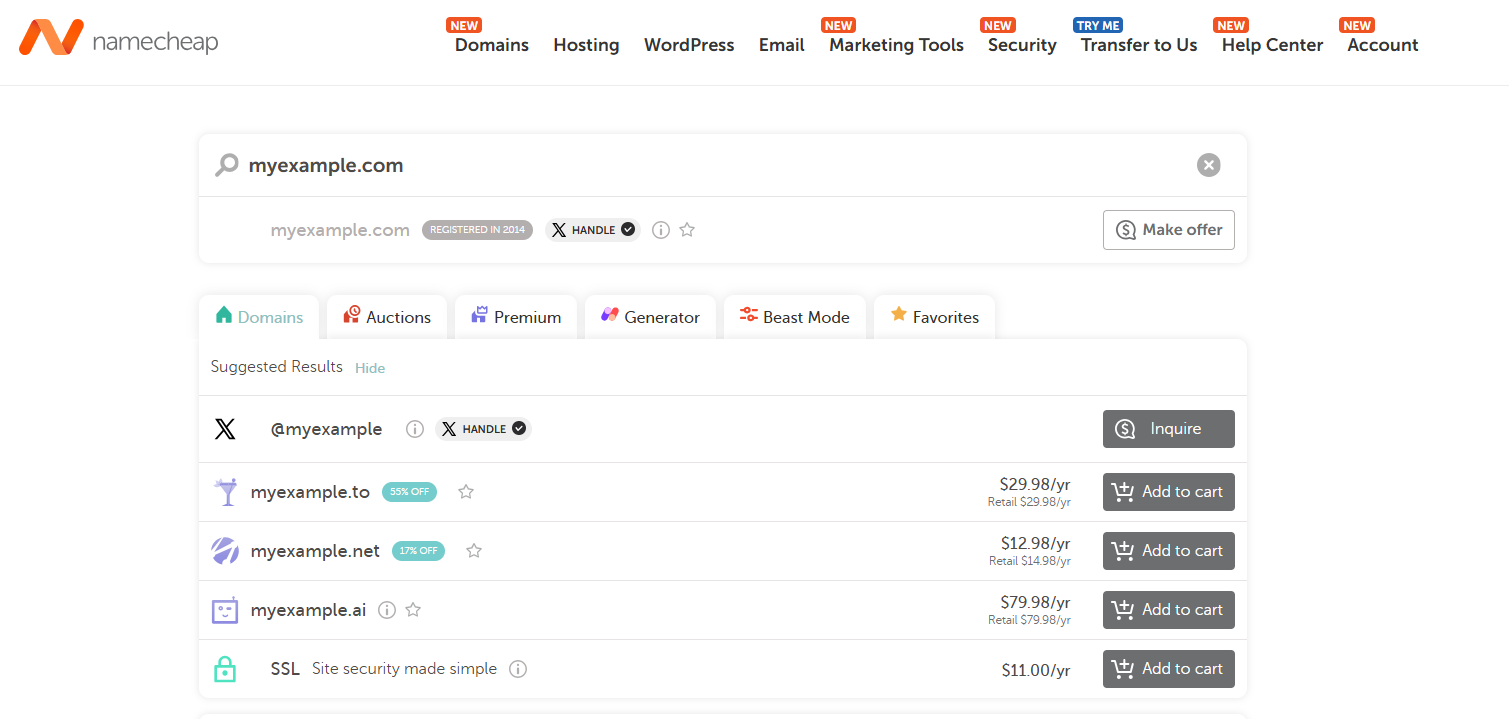Click Inquire for @myexample handle
The height and width of the screenshot is (719, 1509).
[x=1169, y=429]
